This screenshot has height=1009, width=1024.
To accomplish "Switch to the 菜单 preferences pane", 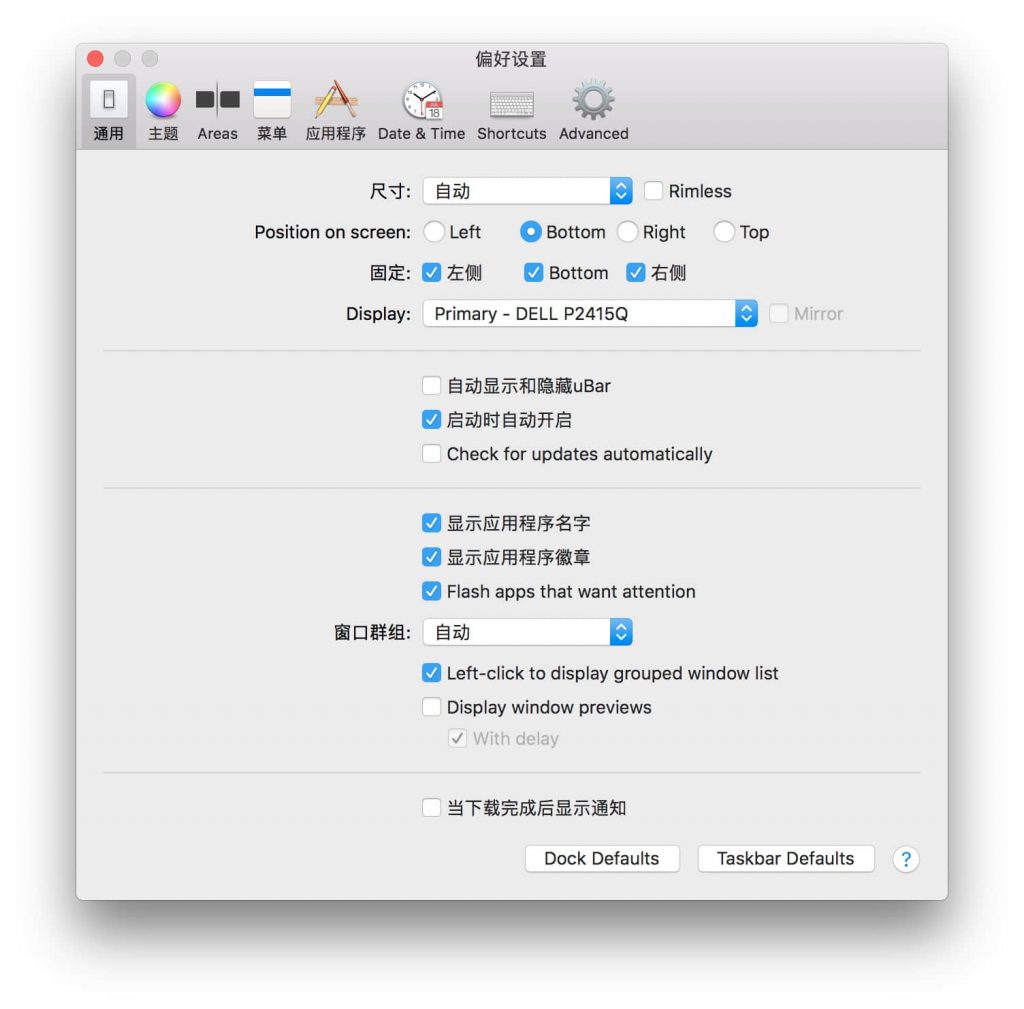I will tap(272, 110).
